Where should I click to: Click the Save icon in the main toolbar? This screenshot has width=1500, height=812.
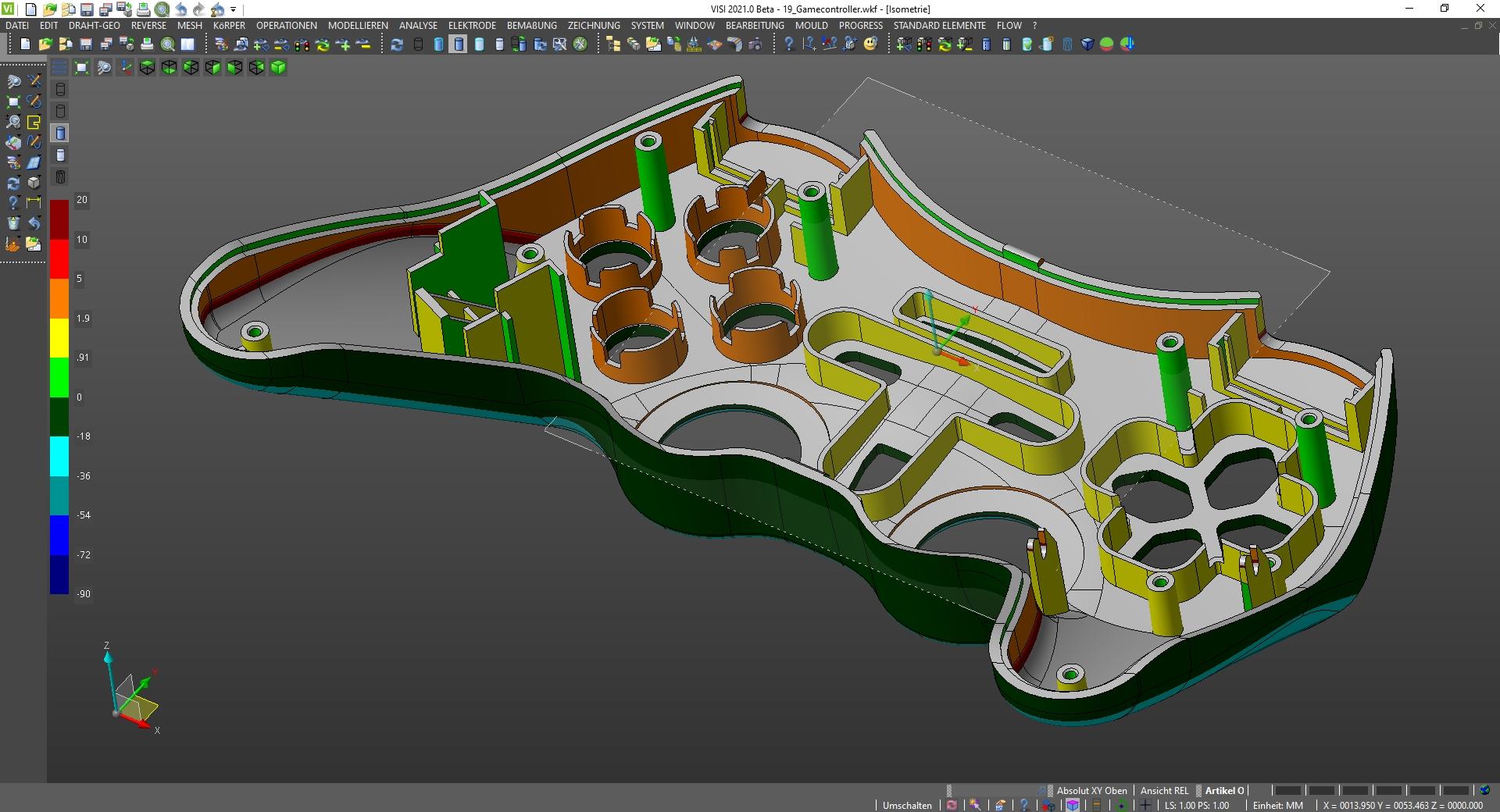(86, 45)
